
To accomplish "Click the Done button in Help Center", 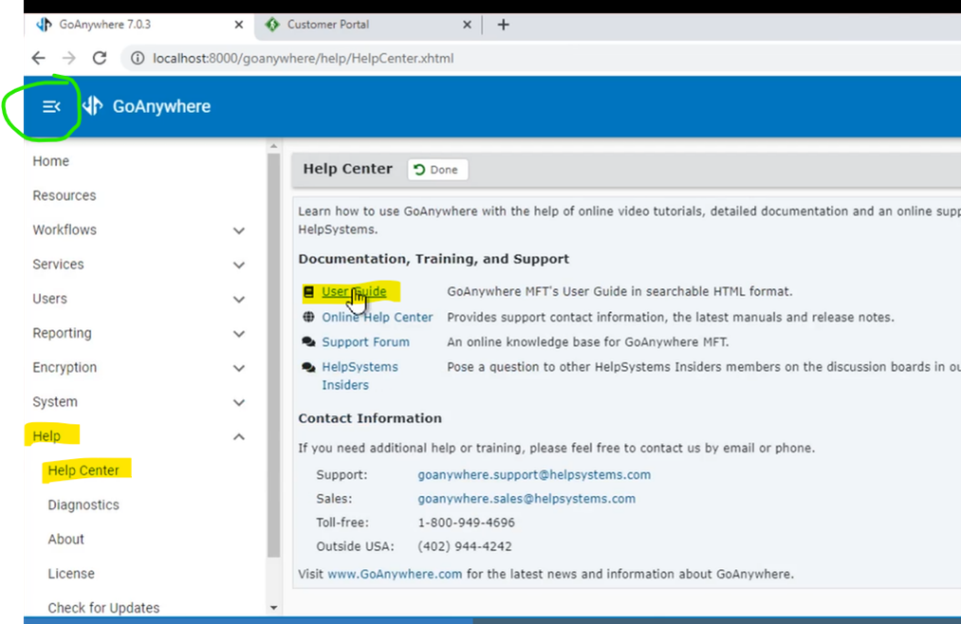I will point(438,170).
